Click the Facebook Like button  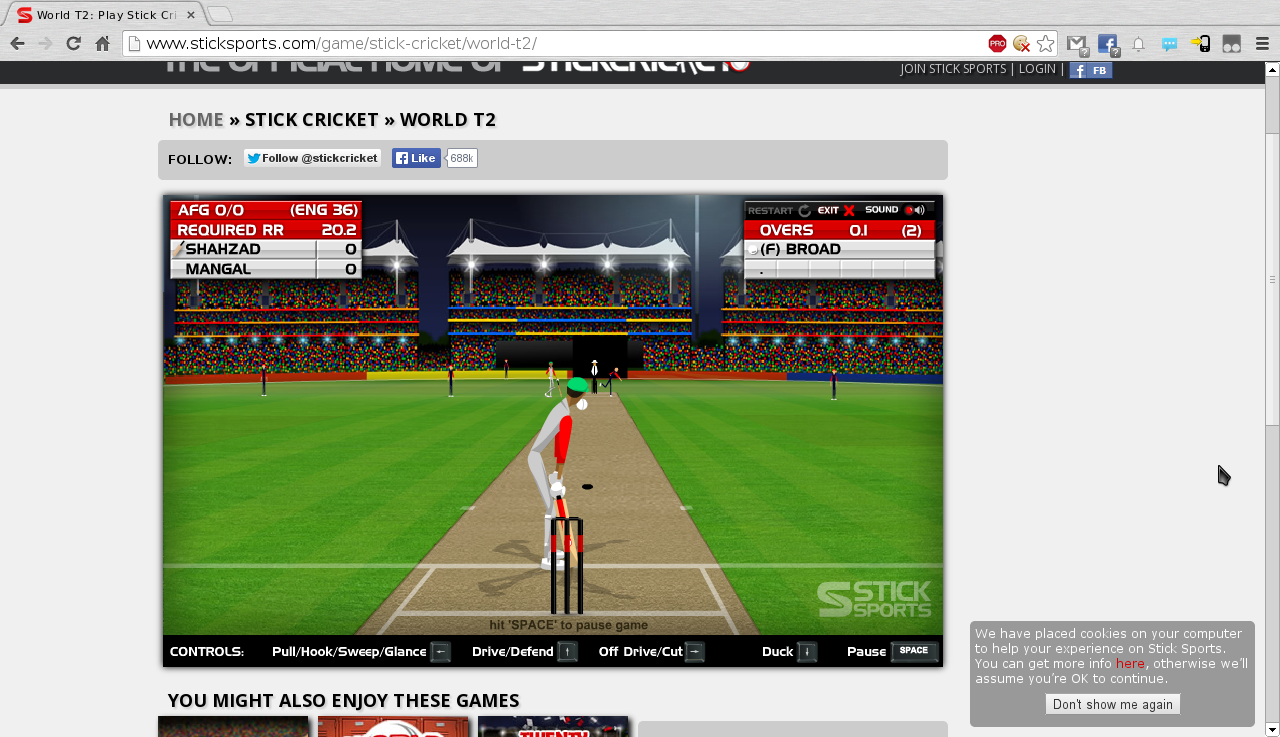click(x=416, y=158)
